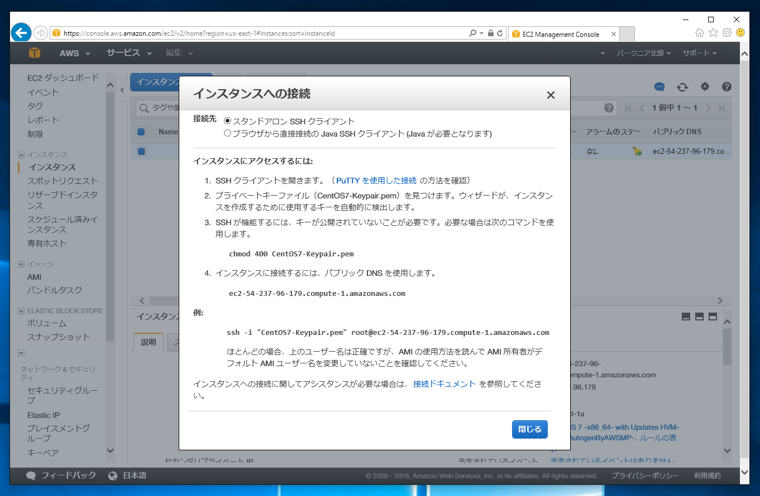Collapse the sidebar with left arrow toggle
Image resolution: width=760 pixels, height=496 pixels.
[122, 90]
